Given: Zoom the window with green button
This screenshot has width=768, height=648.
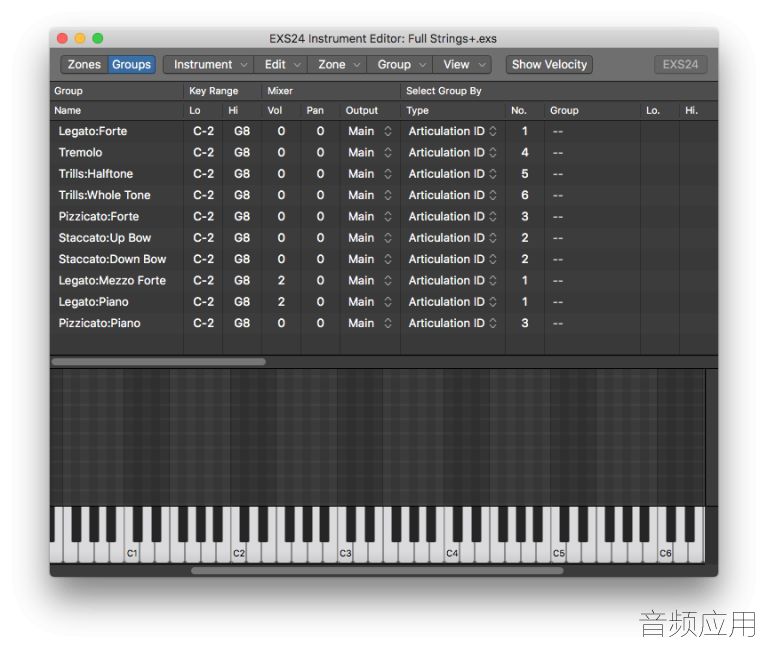Looking at the screenshot, I should (98, 38).
